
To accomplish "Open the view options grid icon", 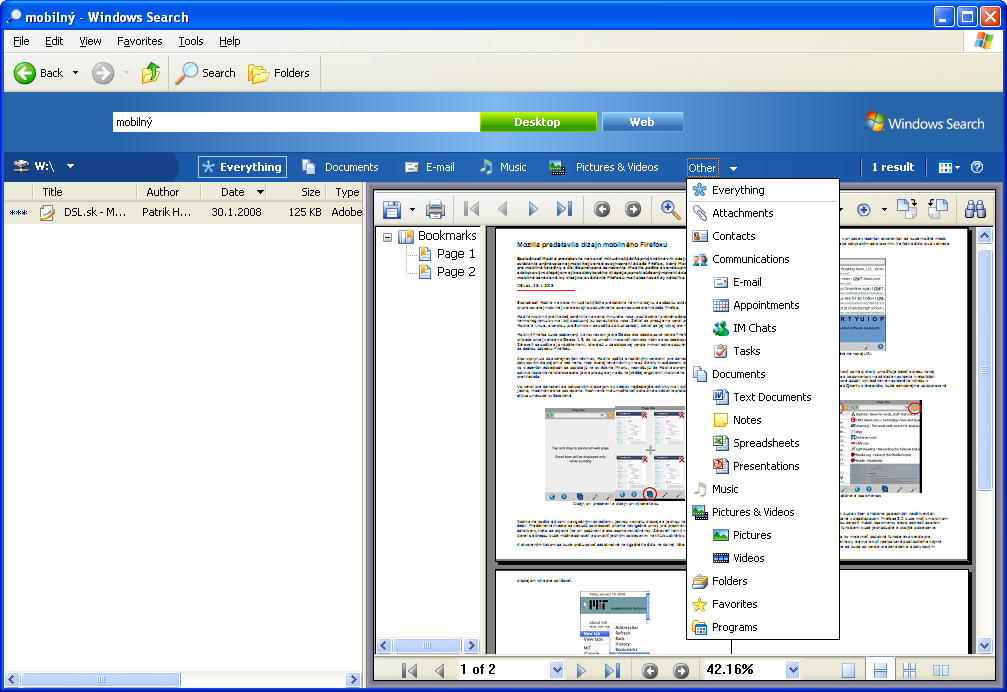I will coord(949,168).
